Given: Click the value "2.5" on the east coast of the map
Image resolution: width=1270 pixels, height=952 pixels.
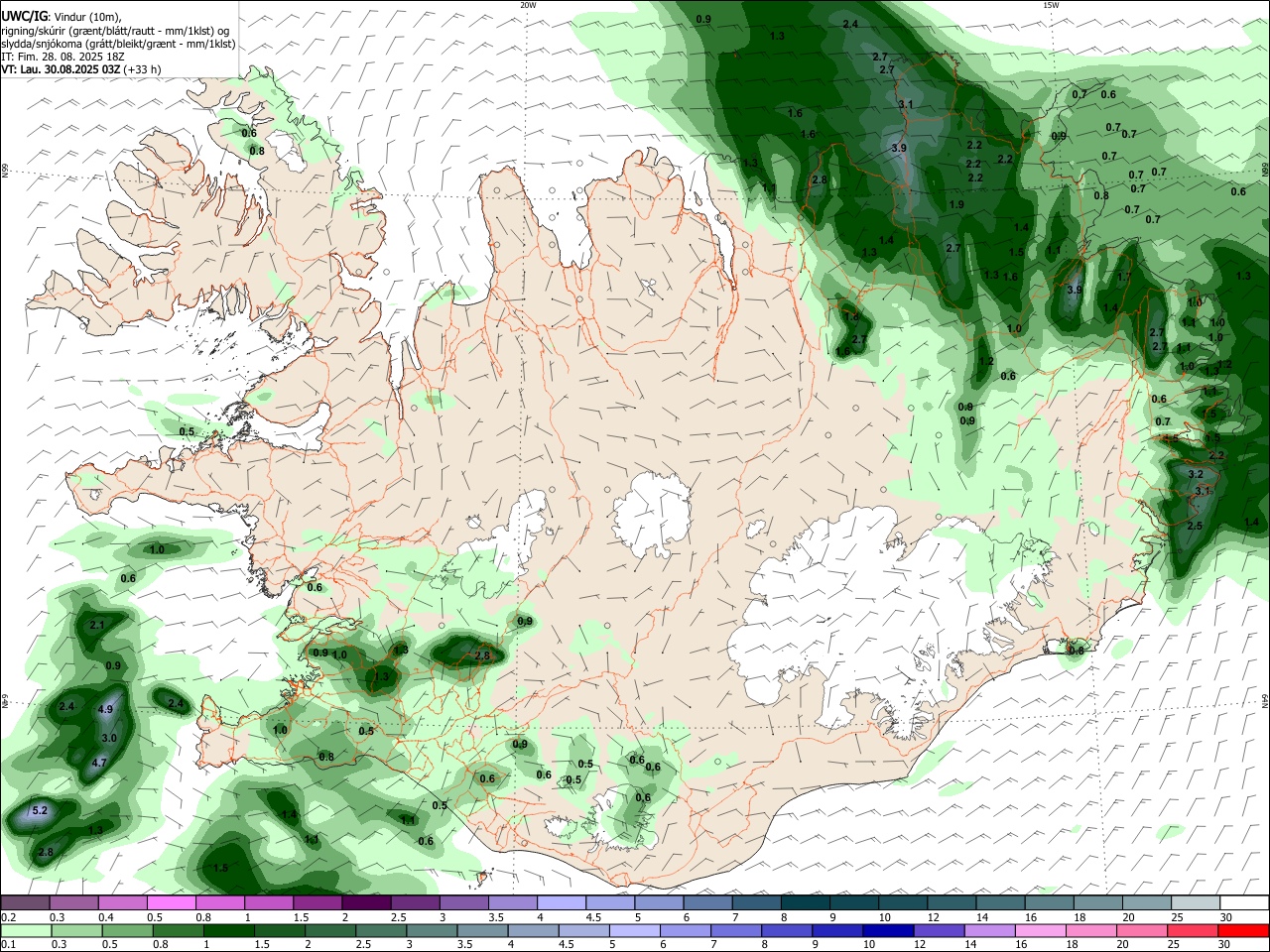Looking at the screenshot, I should point(1195,526).
